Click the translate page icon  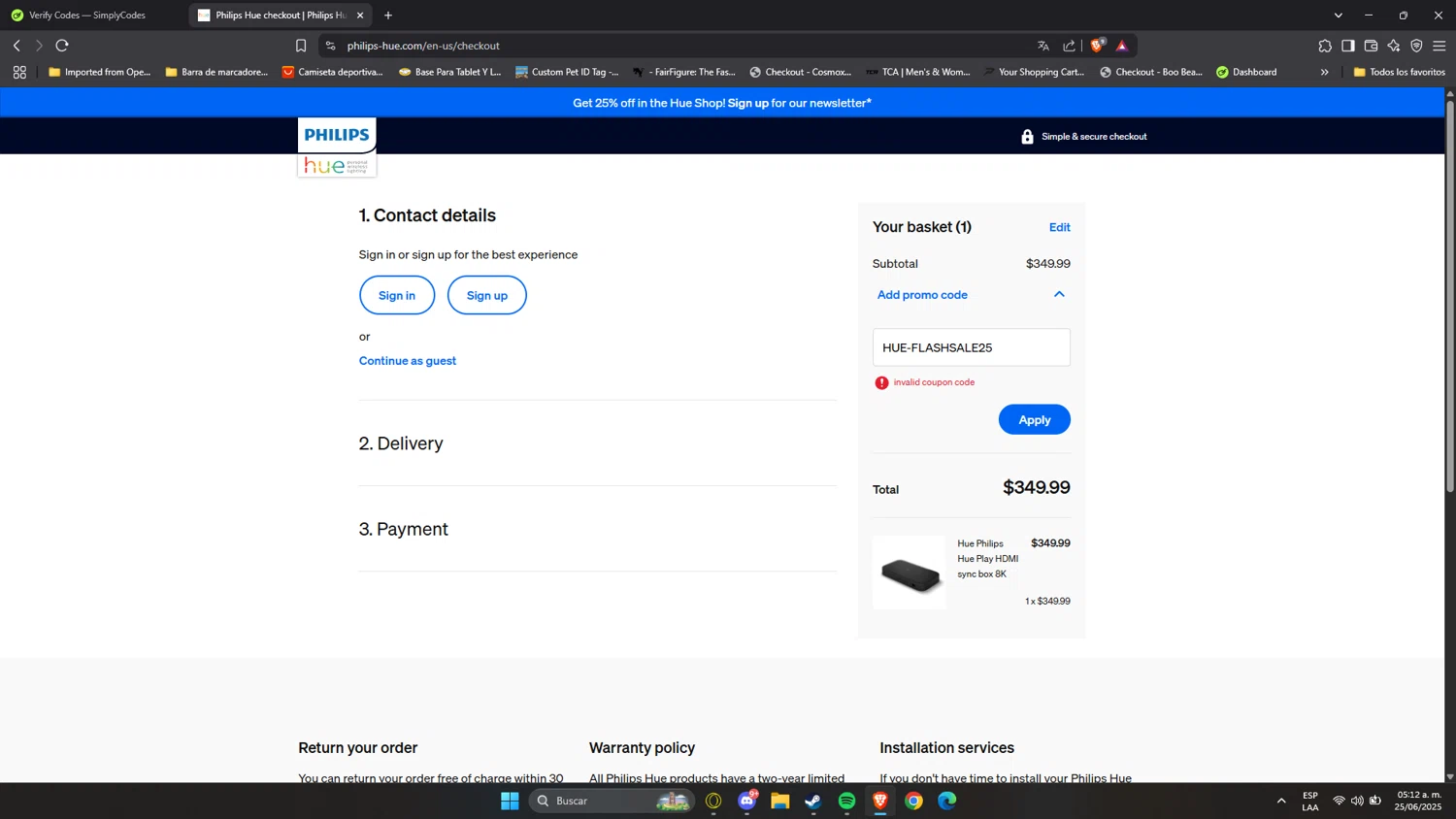[1043, 46]
